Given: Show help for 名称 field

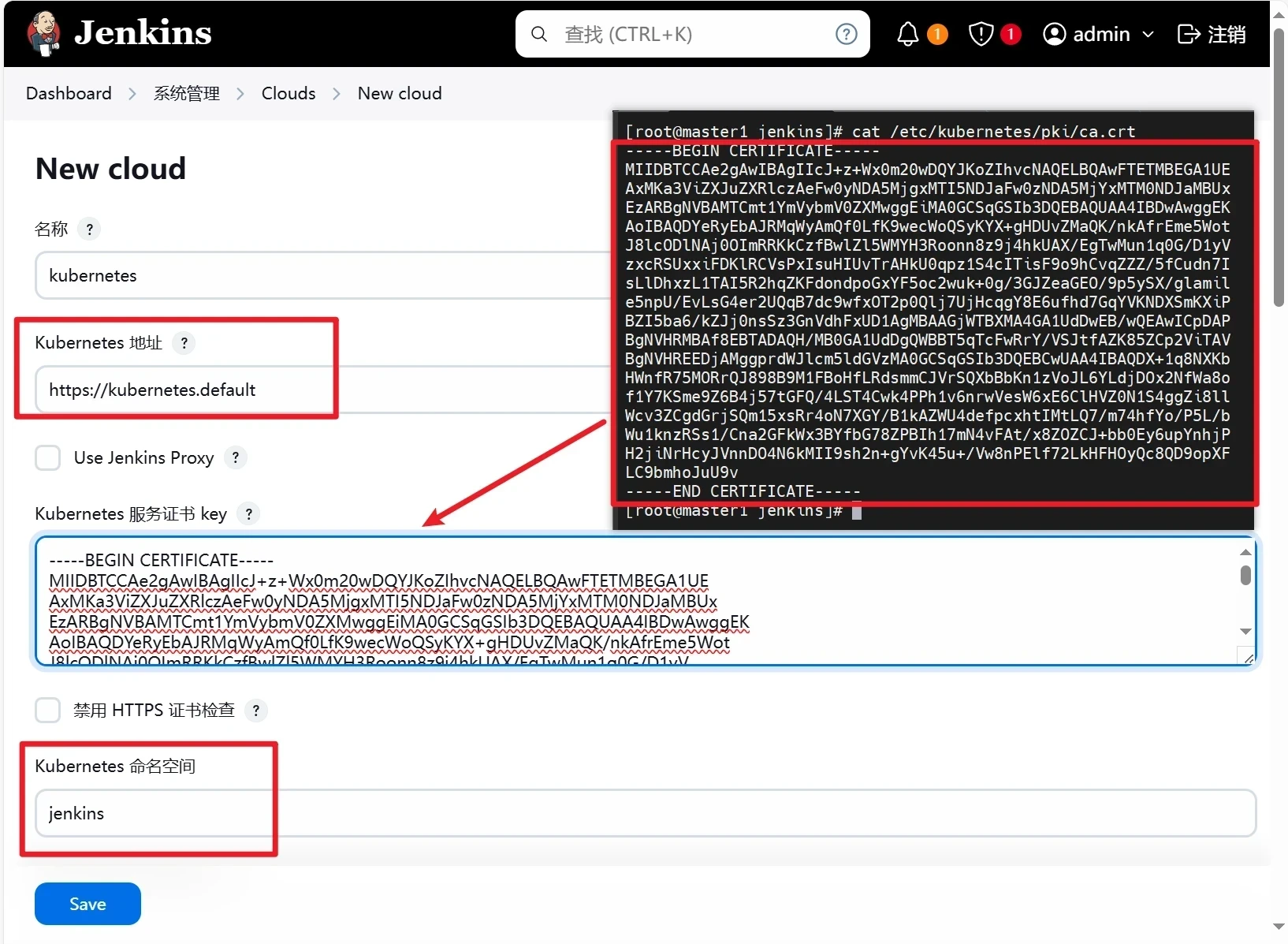Looking at the screenshot, I should click(90, 229).
